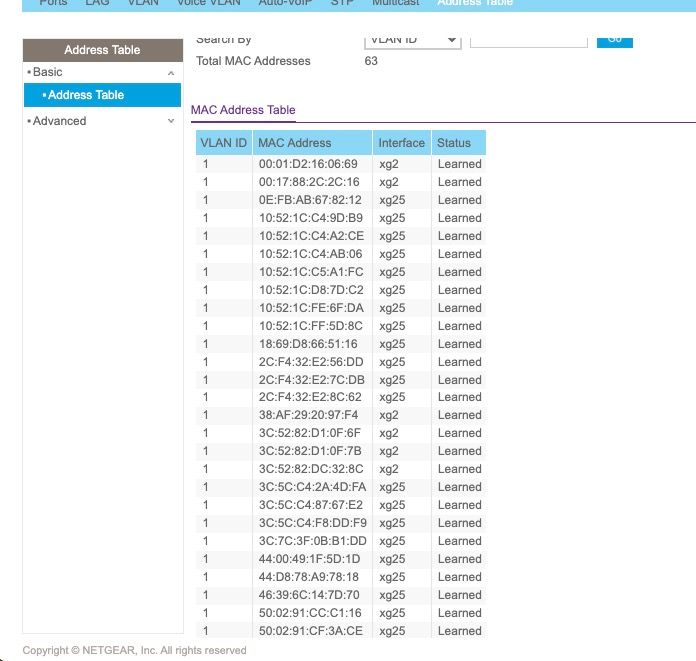This screenshot has width=696, height=661.
Task: Click Learned status in the 18:69:D8:66:51:16 row
Action: (x=459, y=344)
